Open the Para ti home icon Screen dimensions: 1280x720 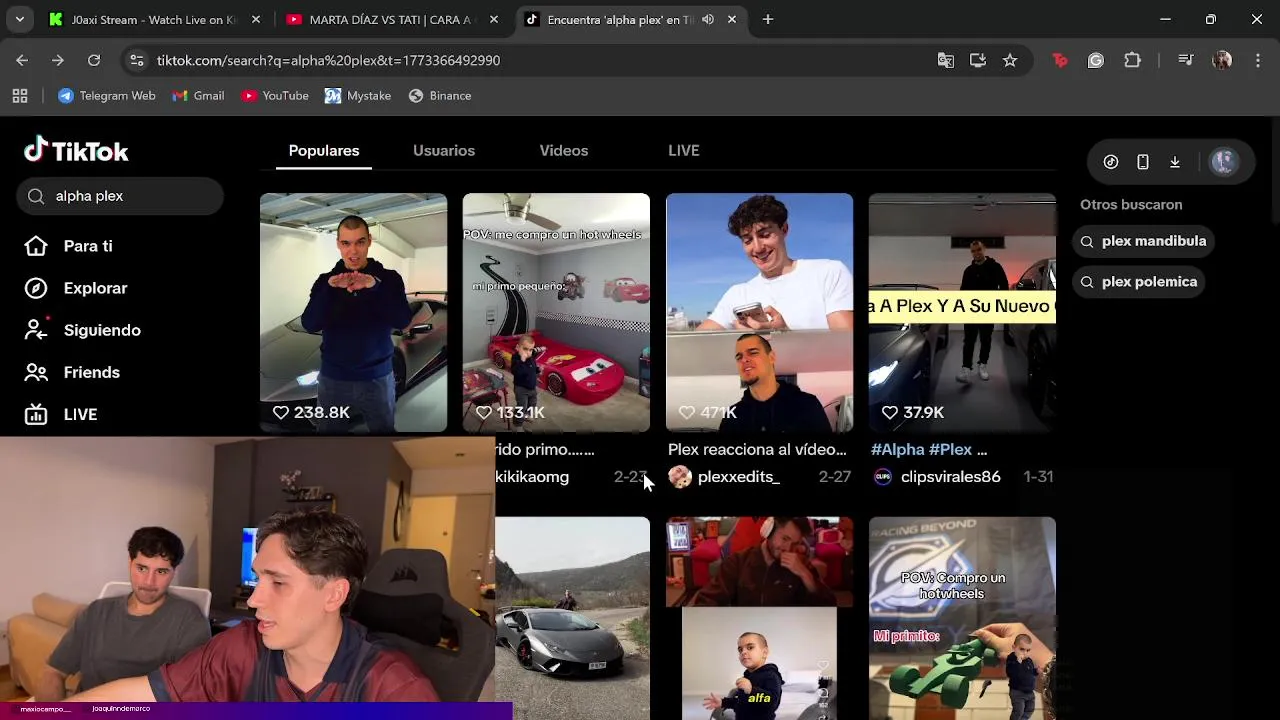[x=36, y=246]
